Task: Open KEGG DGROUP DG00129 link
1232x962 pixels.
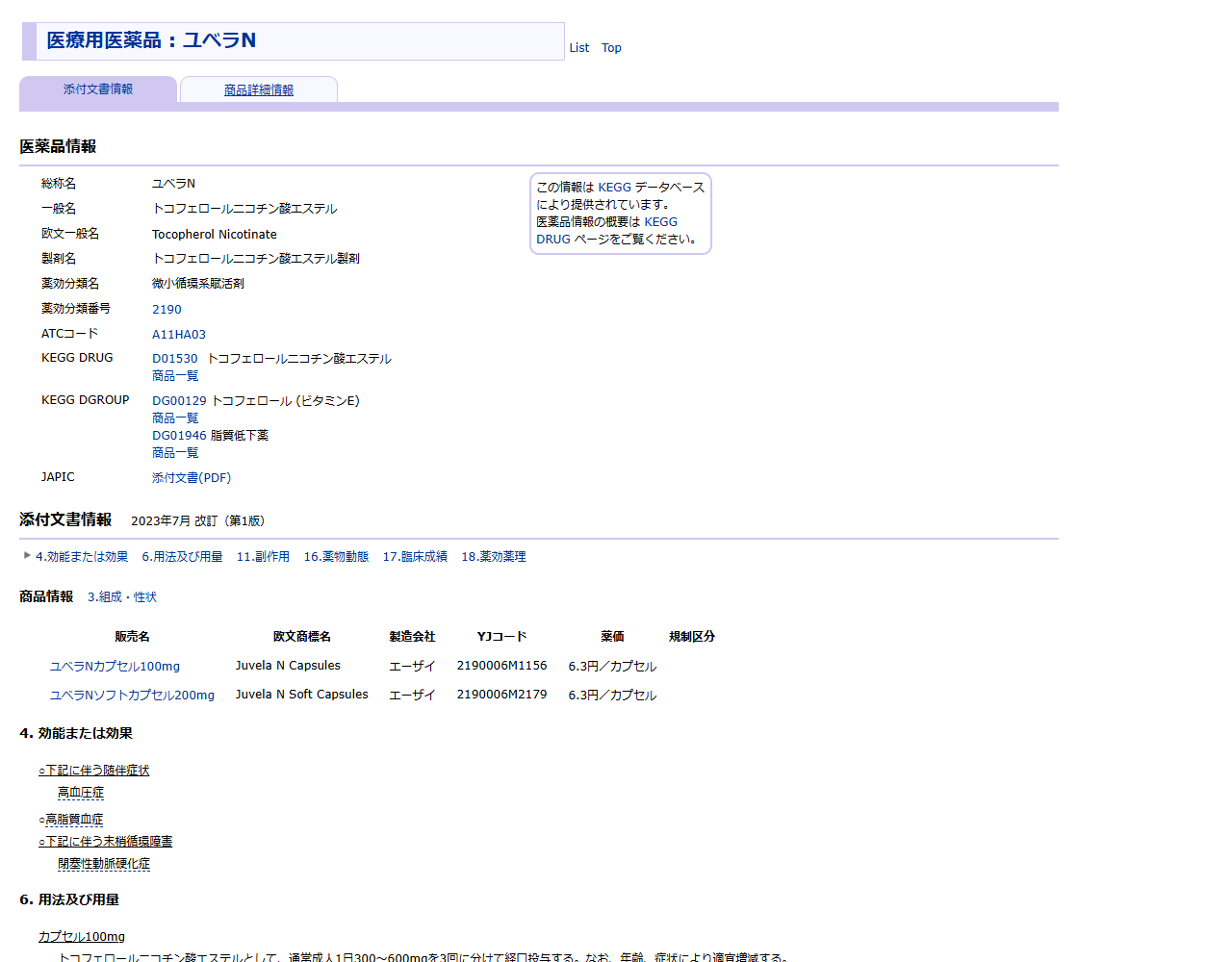Action: pos(179,401)
